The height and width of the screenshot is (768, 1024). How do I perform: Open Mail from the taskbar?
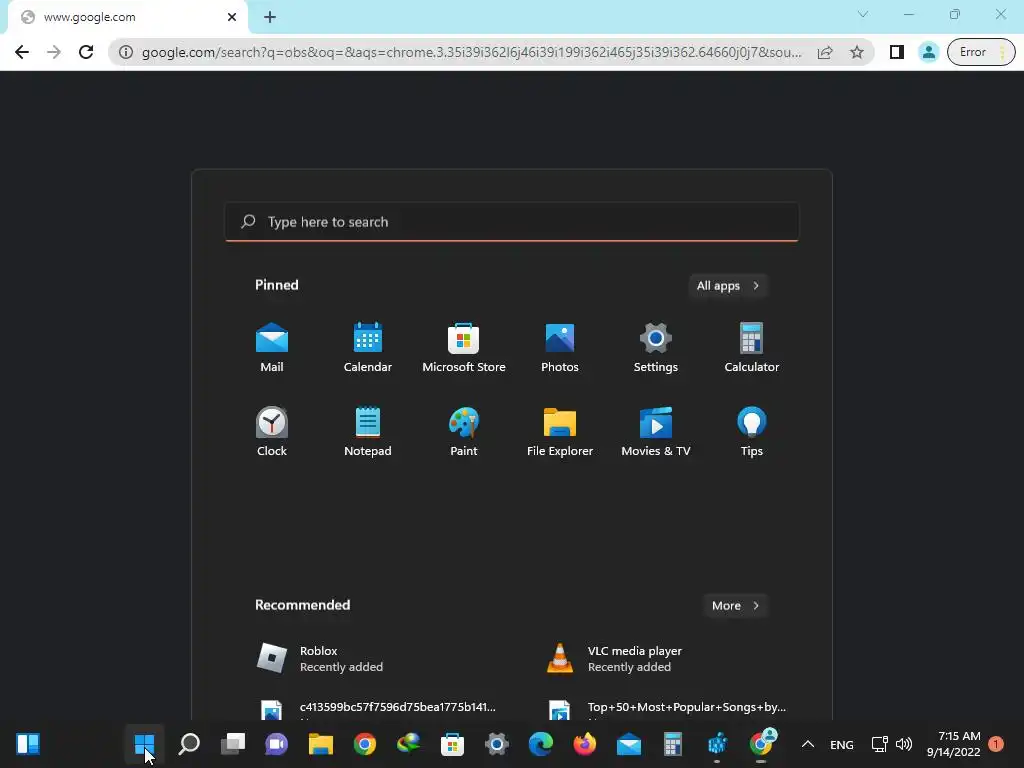629,744
